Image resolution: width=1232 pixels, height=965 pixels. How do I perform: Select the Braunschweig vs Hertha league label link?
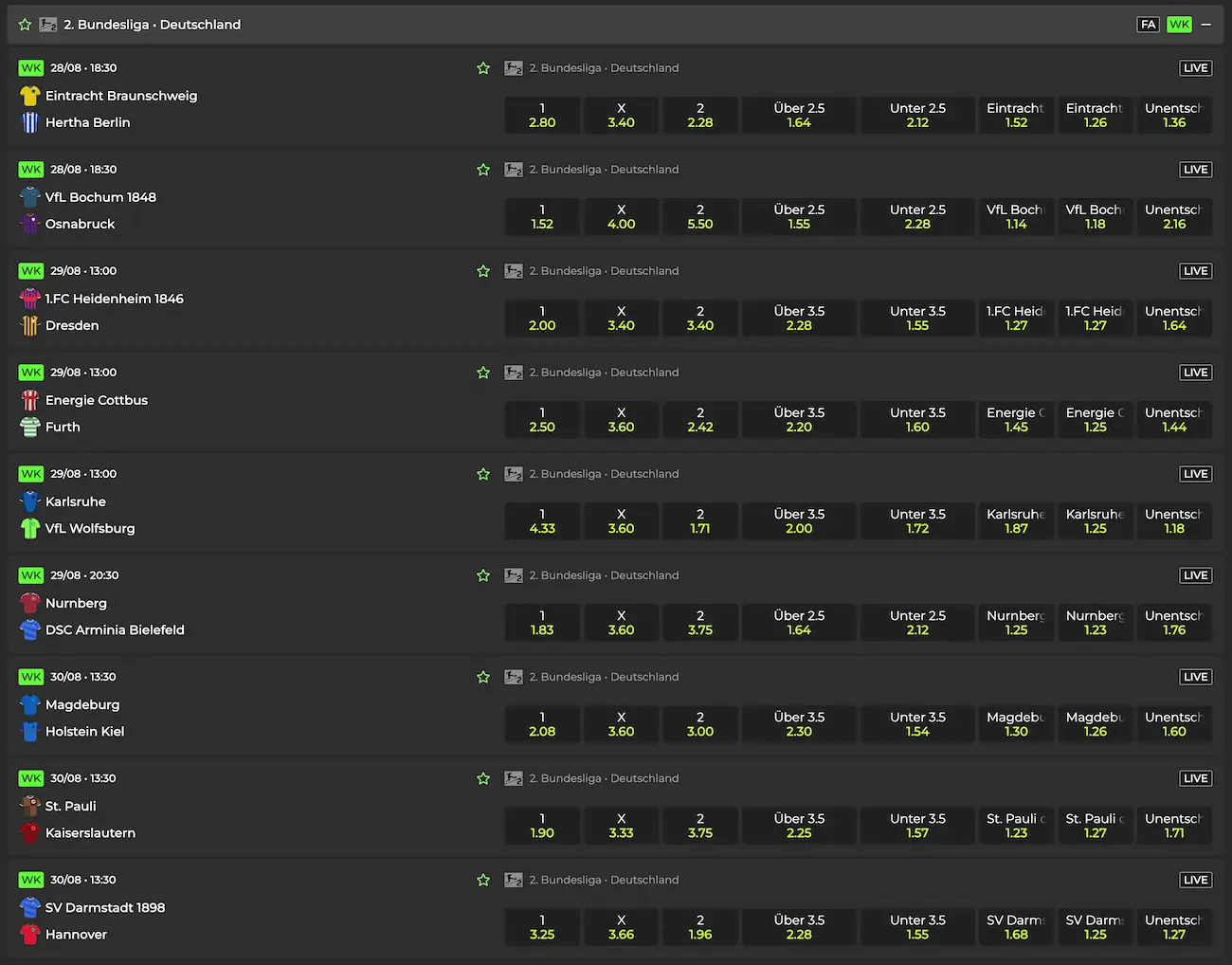[604, 68]
